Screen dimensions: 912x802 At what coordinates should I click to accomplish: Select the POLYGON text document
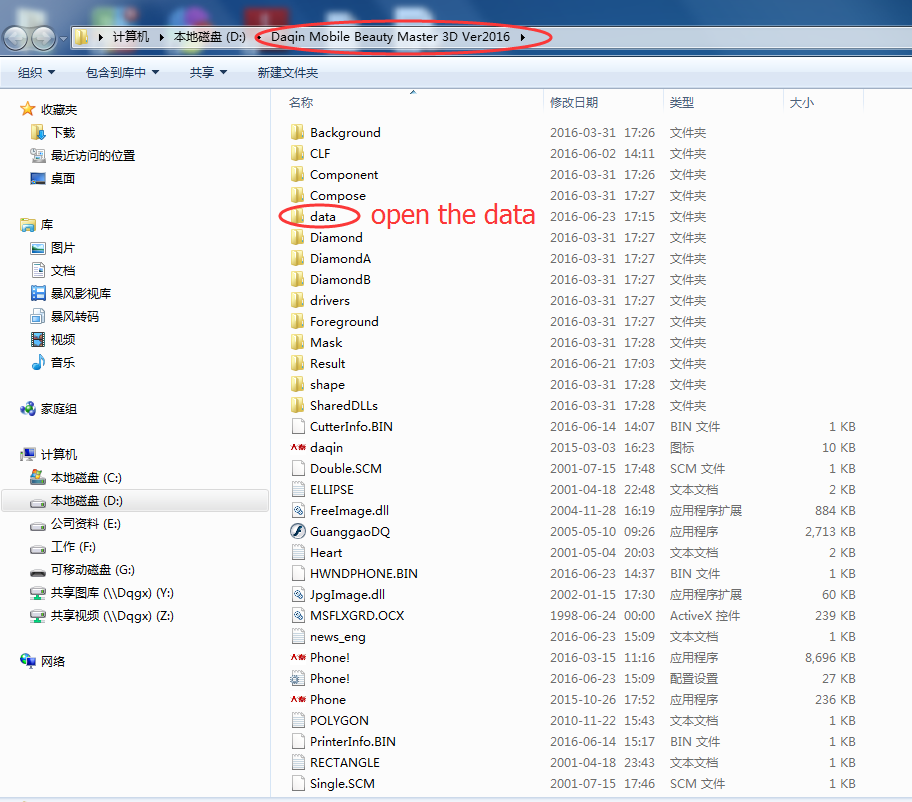(x=339, y=721)
